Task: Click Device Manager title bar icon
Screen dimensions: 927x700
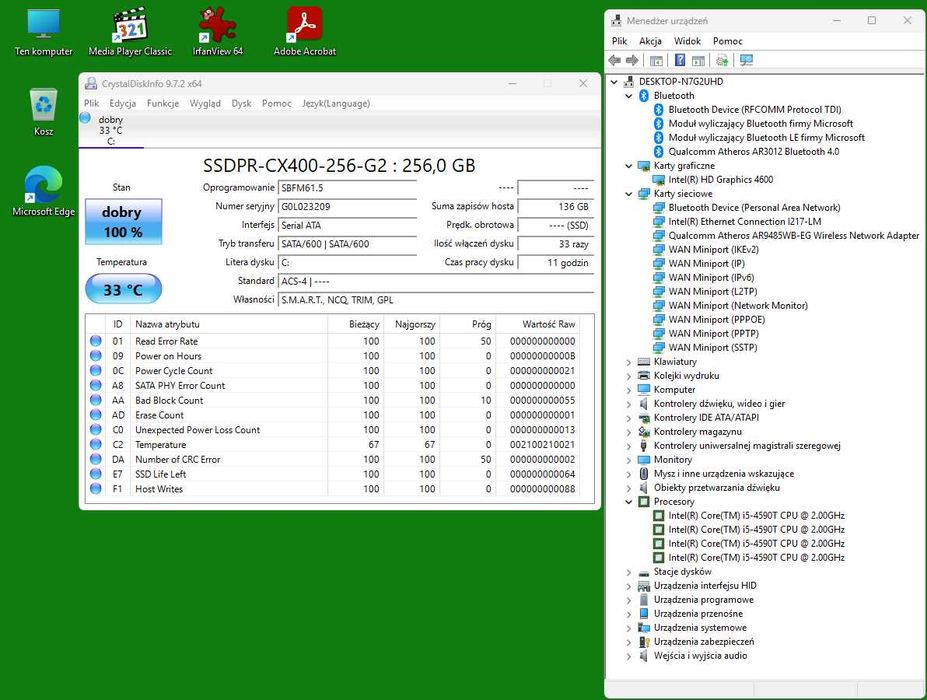Action: [x=617, y=20]
